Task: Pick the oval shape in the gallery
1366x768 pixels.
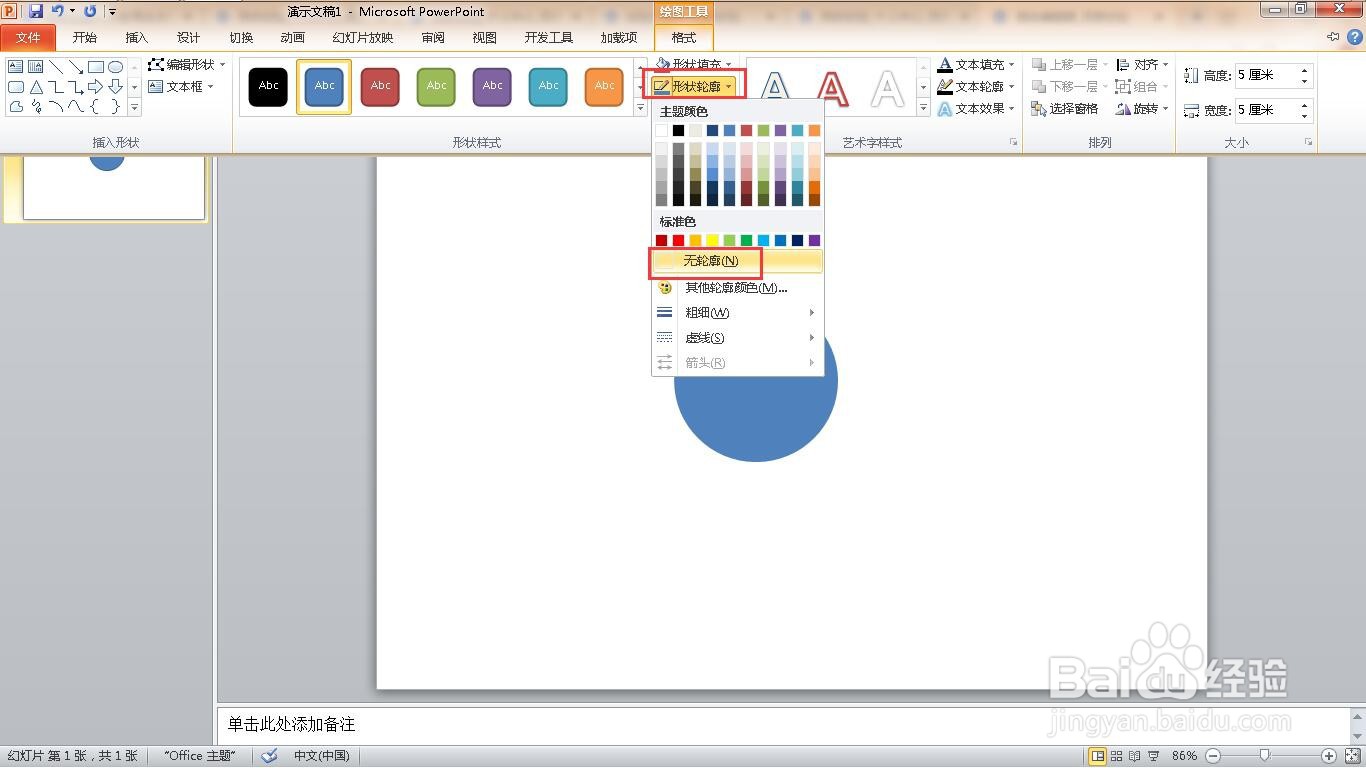Action: [x=116, y=67]
